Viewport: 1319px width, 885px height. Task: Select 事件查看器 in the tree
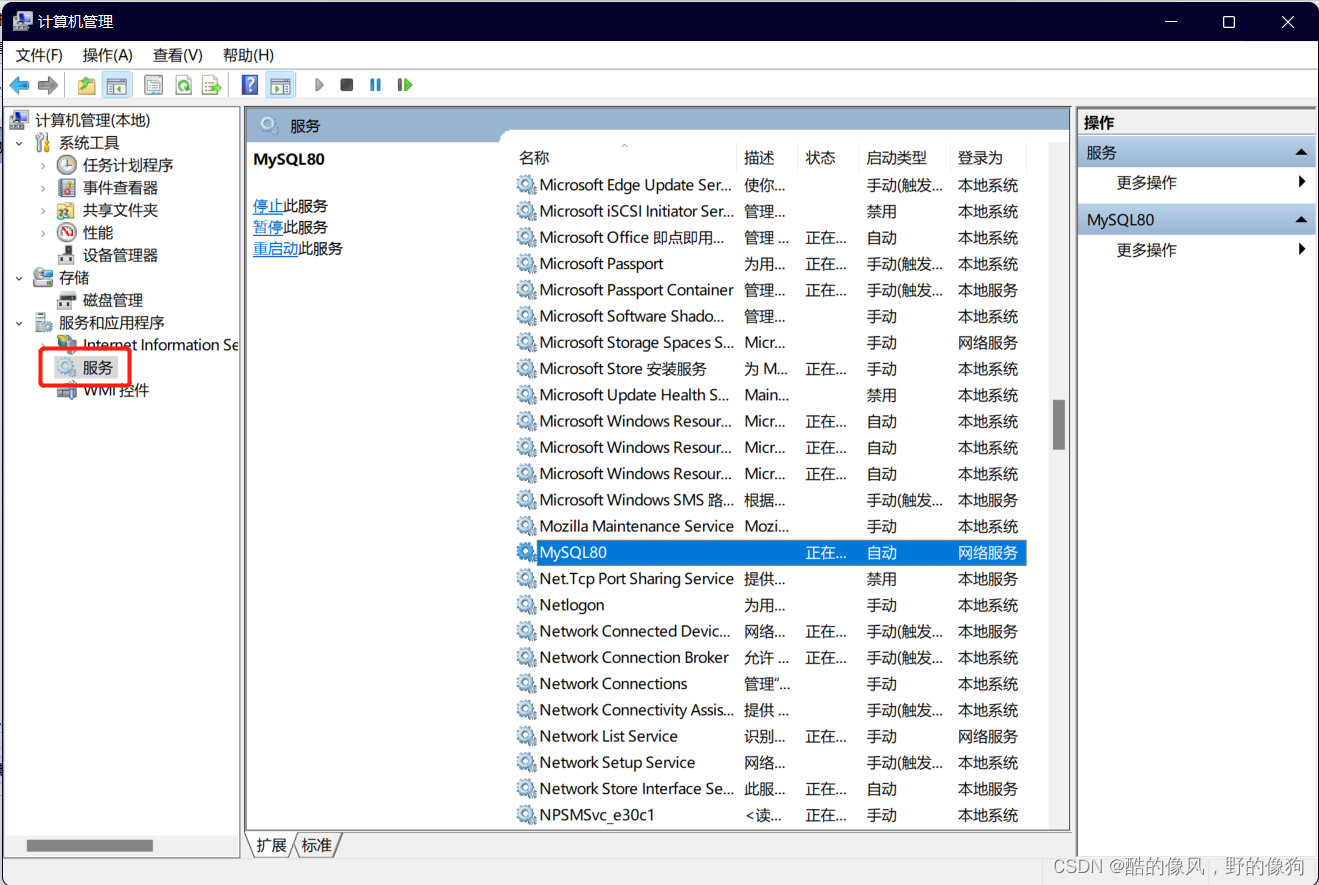coord(120,188)
